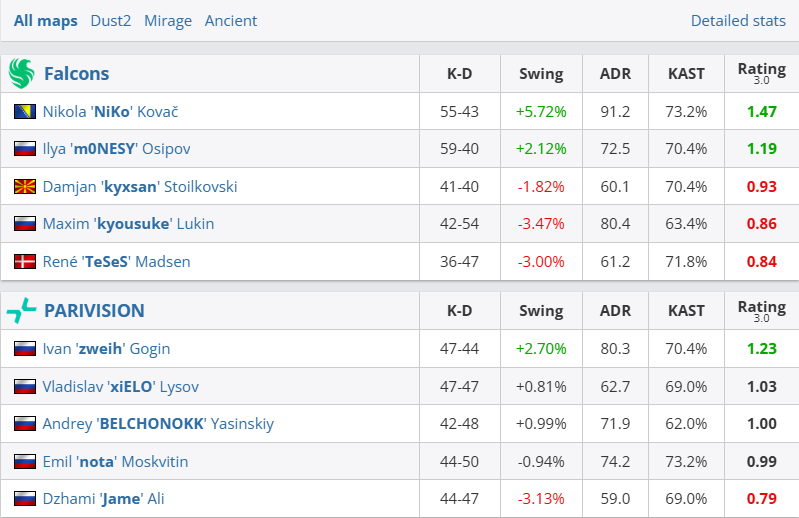Select the All maps tab
Image resolution: width=799 pixels, height=518 pixels.
46,21
